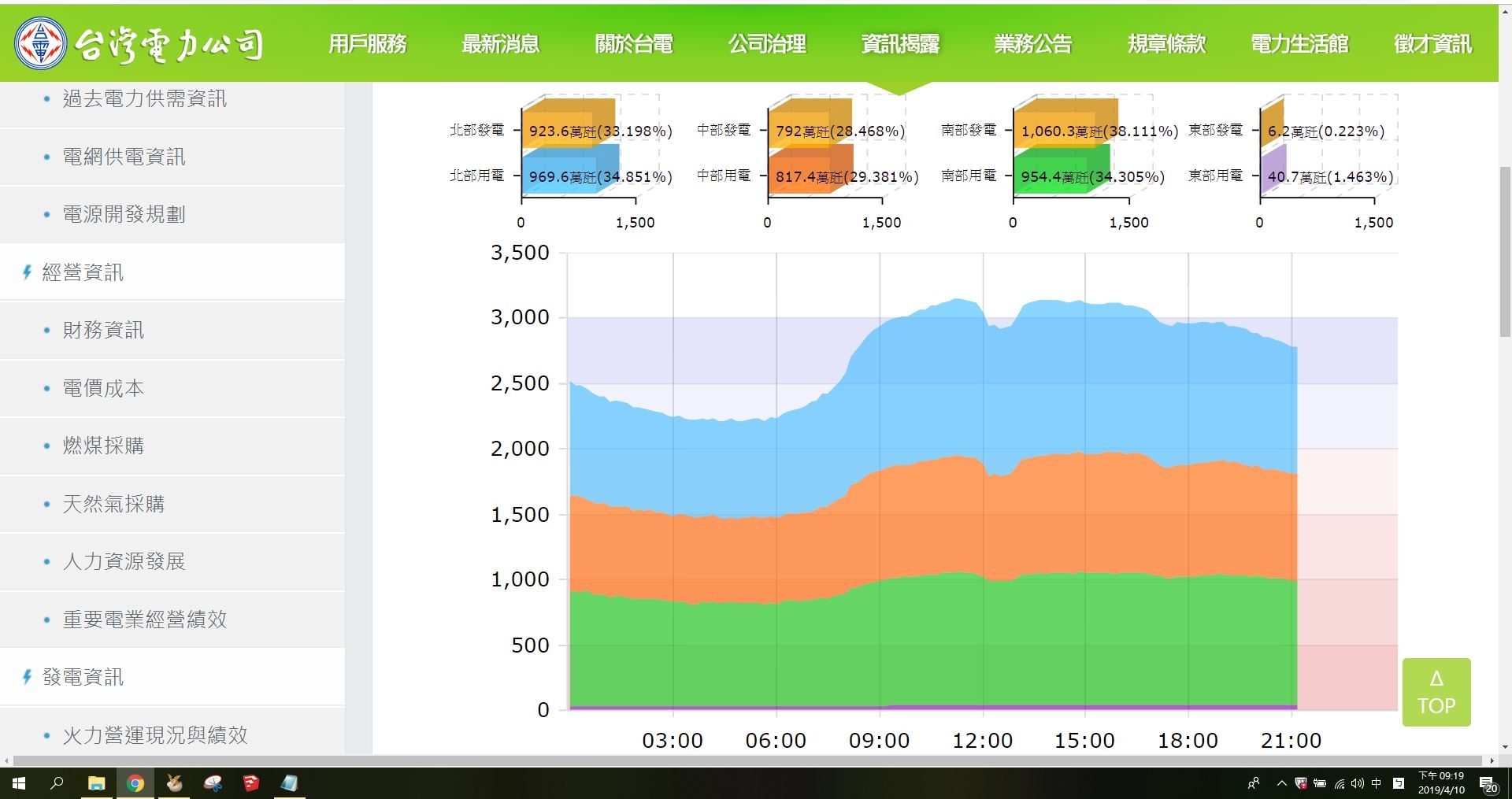1512x799 pixels.
Task: Click the 北部發電 axis label
Action: [x=476, y=130]
